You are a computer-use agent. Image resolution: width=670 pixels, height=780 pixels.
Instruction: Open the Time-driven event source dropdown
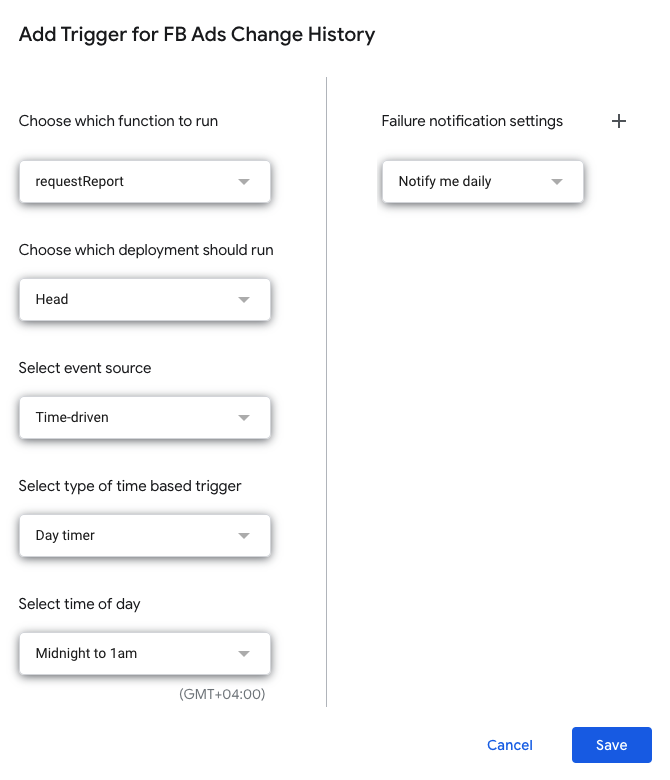pyautogui.click(x=145, y=417)
